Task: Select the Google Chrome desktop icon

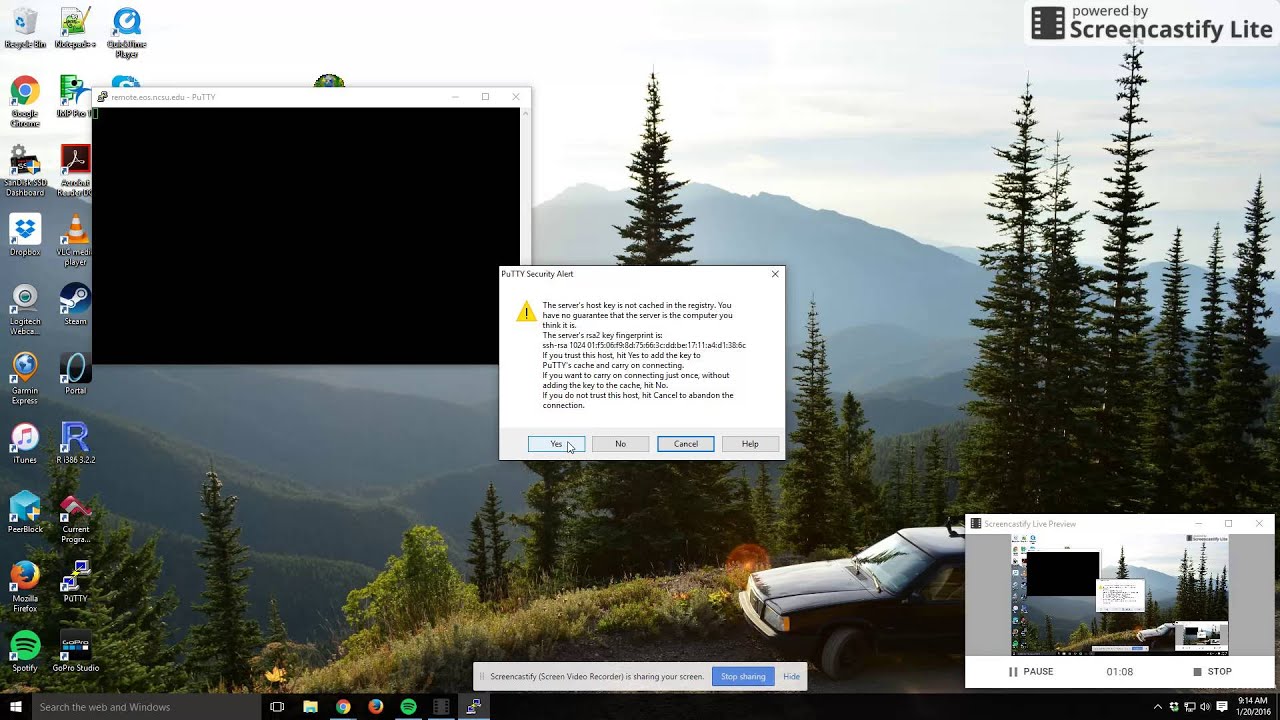Action: click(25, 101)
